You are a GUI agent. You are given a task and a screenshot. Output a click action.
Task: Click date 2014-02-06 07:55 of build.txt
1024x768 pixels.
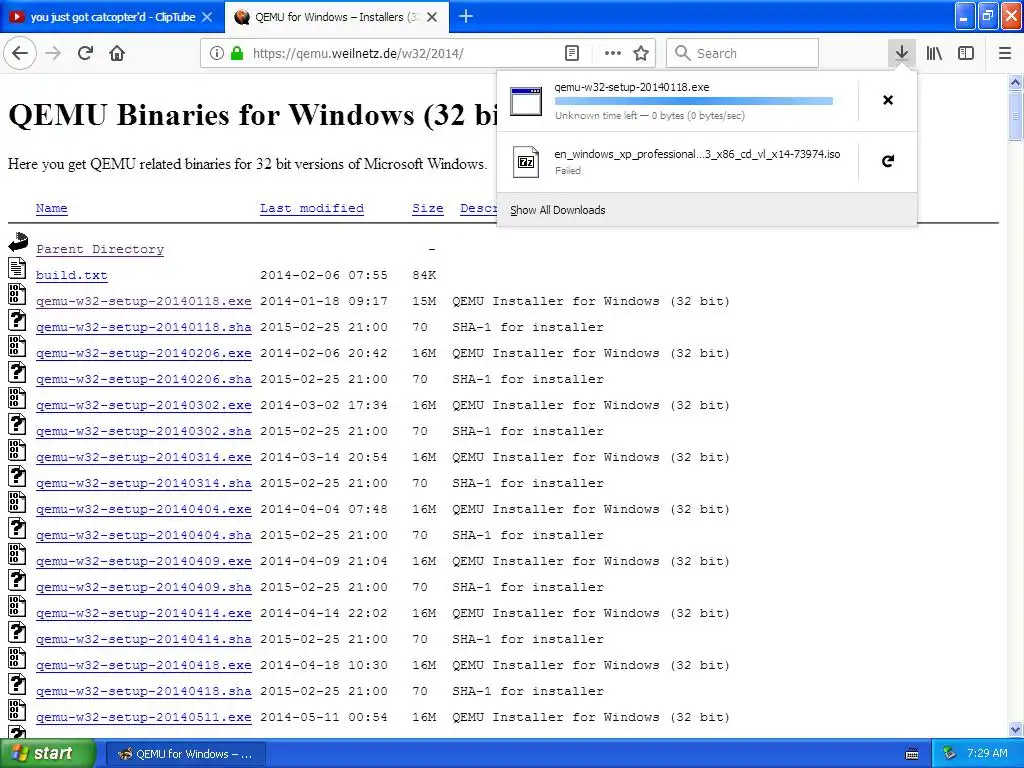(x=324, y=276)
